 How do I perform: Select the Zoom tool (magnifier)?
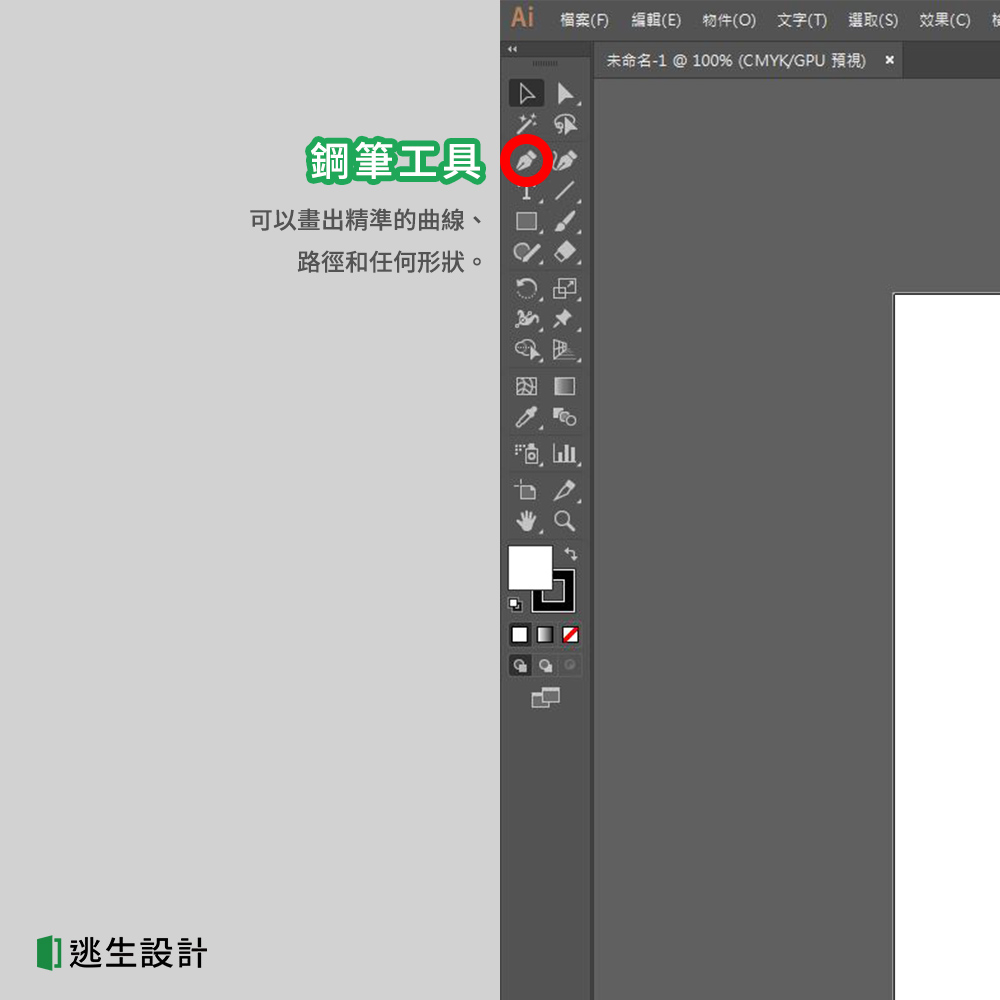click(564, 520)
